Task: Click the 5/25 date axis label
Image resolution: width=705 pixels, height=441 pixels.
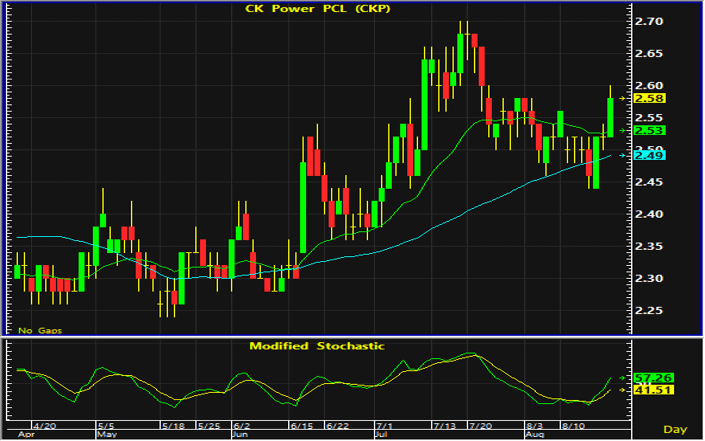Action: coord(209,426)
